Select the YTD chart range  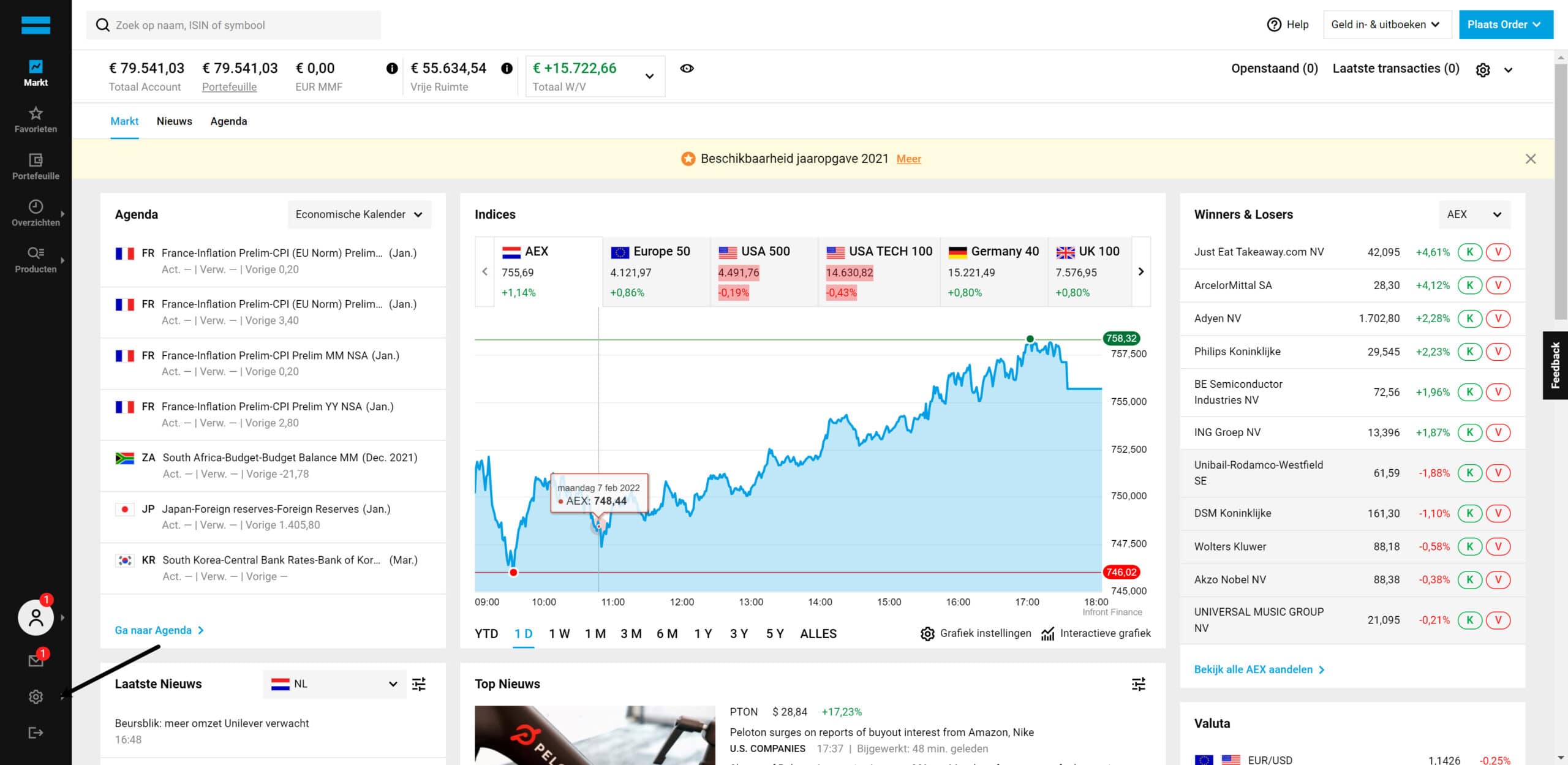coord(486,634)
